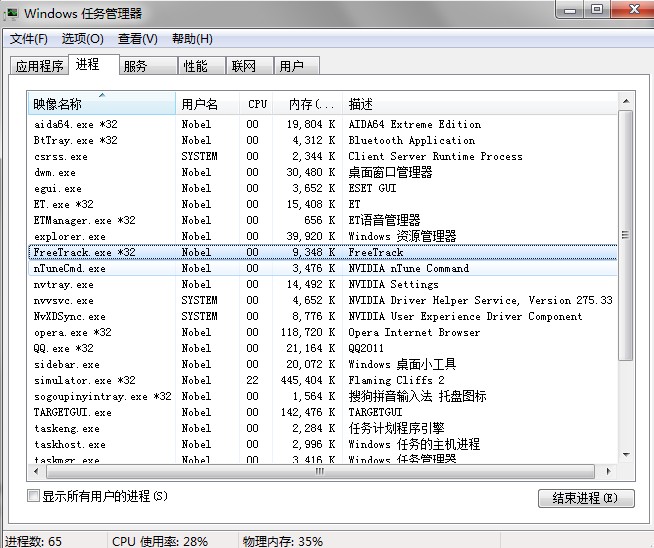Image resolution: width=654 pixels, height=548 pixels.
Task: Click the 进程数: 65 status entry
Action: (x=33, y=541)
